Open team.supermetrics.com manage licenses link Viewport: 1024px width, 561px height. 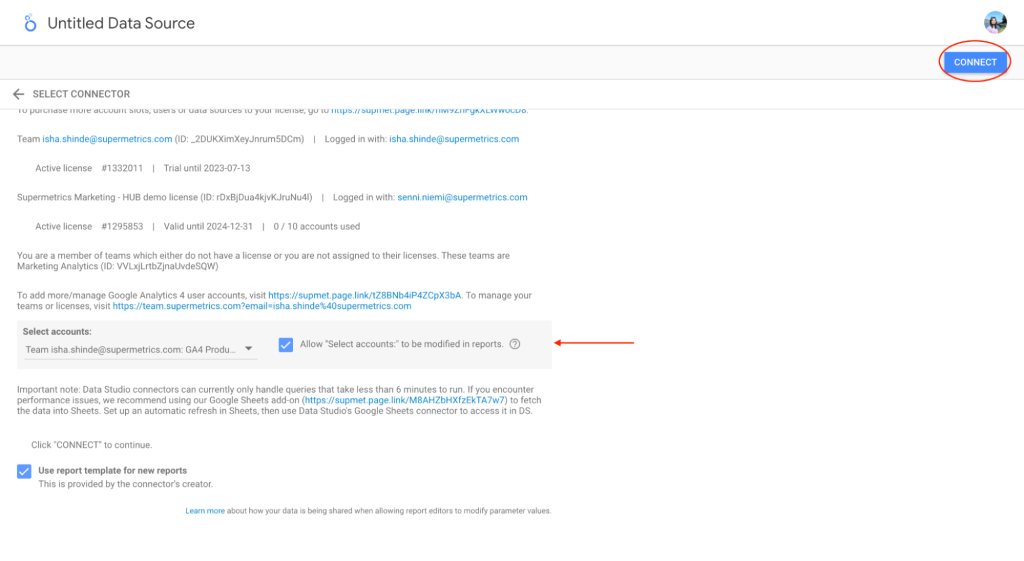(262, 306)
